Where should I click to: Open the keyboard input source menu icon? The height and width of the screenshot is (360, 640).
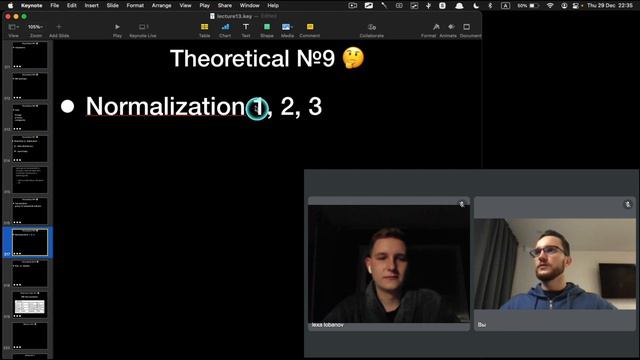point(505,6)
